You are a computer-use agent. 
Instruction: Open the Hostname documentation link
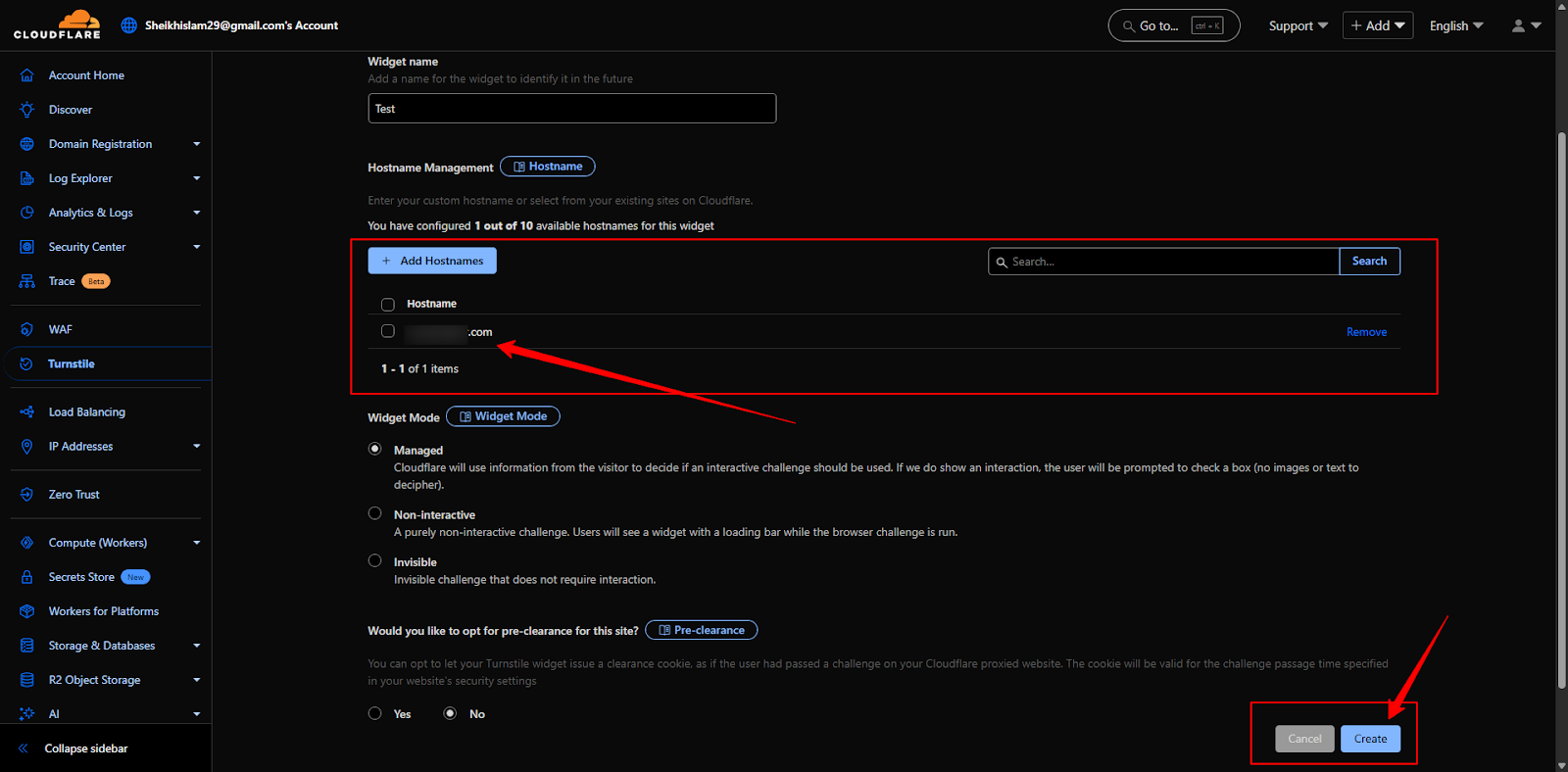tap(548, 167)
